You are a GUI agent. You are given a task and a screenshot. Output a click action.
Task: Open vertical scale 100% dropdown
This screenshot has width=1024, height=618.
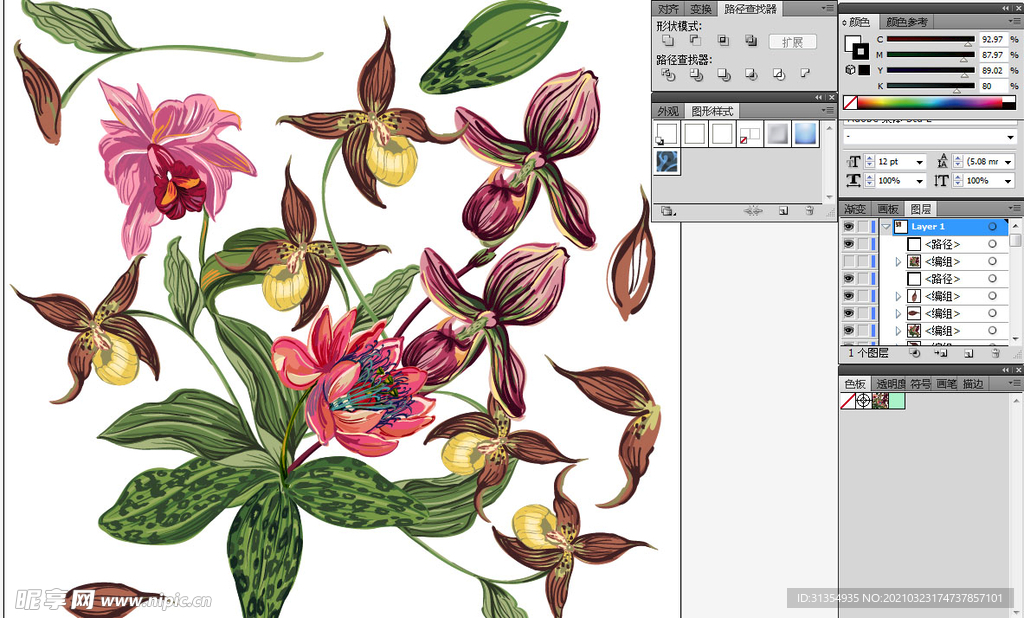coord(1008,180)
